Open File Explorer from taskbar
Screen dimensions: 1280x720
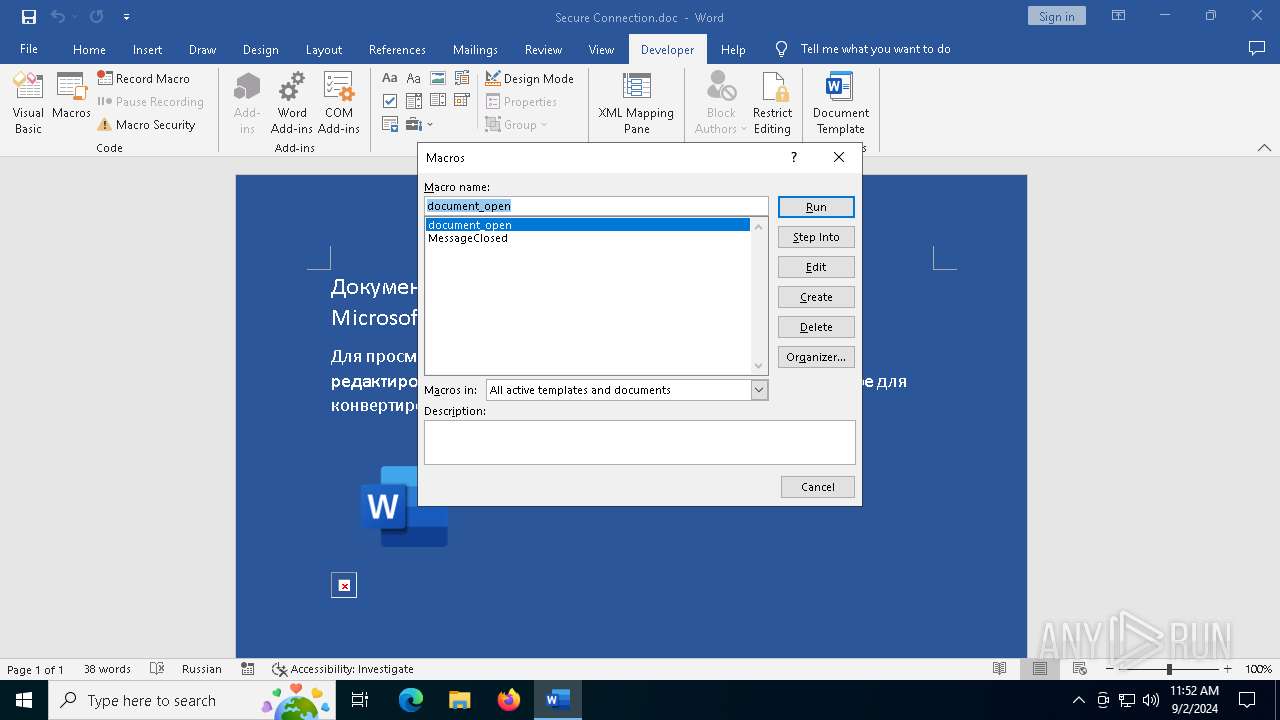click(x=459, y=700)
